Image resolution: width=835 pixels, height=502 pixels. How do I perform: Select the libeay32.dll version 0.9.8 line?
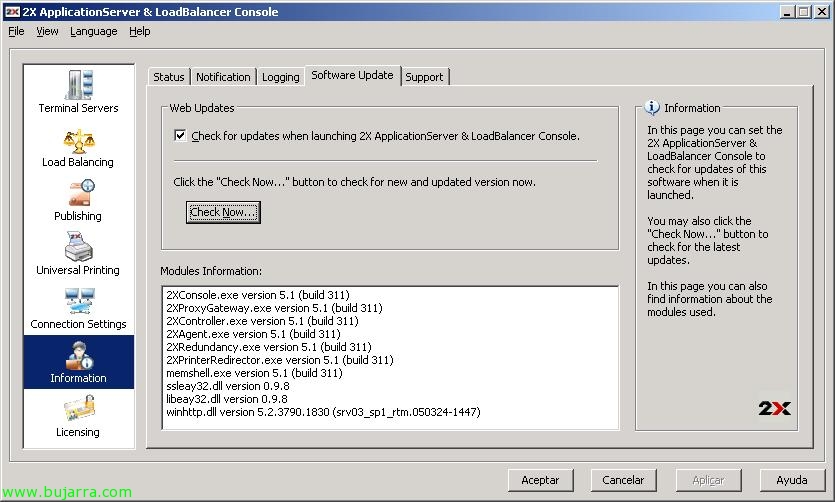(226, 399)
